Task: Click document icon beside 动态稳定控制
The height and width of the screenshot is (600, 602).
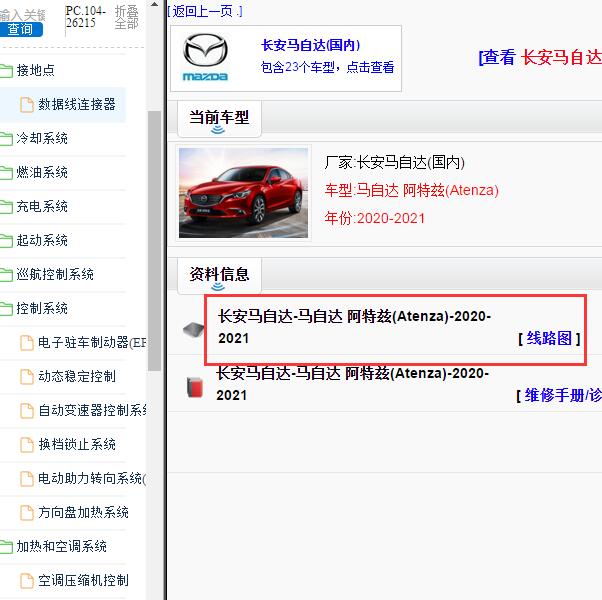Action: click(27, 377)
